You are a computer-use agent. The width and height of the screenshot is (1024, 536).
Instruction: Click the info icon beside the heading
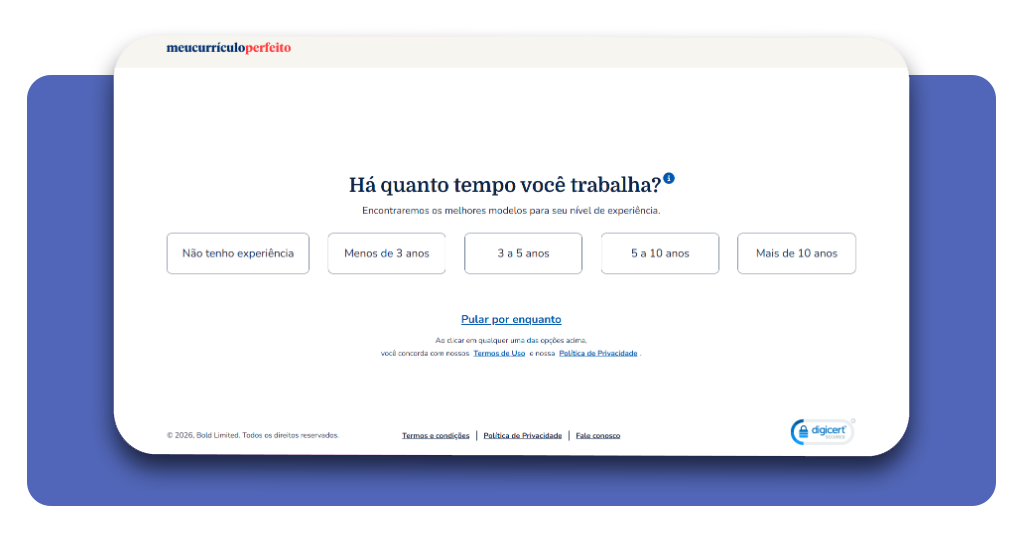pyautogui.click(x=669, y=178)
